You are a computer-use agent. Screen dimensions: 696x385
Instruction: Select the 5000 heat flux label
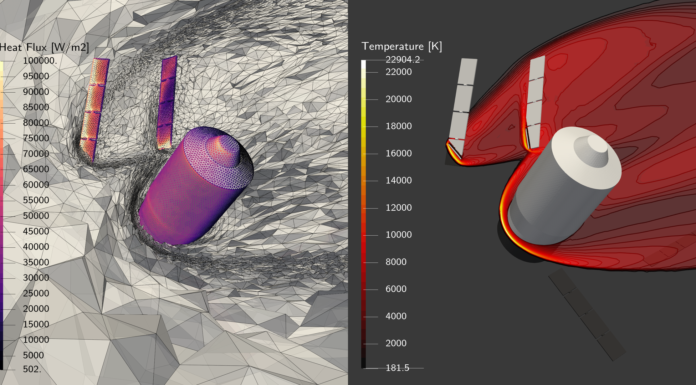point(33,355)
